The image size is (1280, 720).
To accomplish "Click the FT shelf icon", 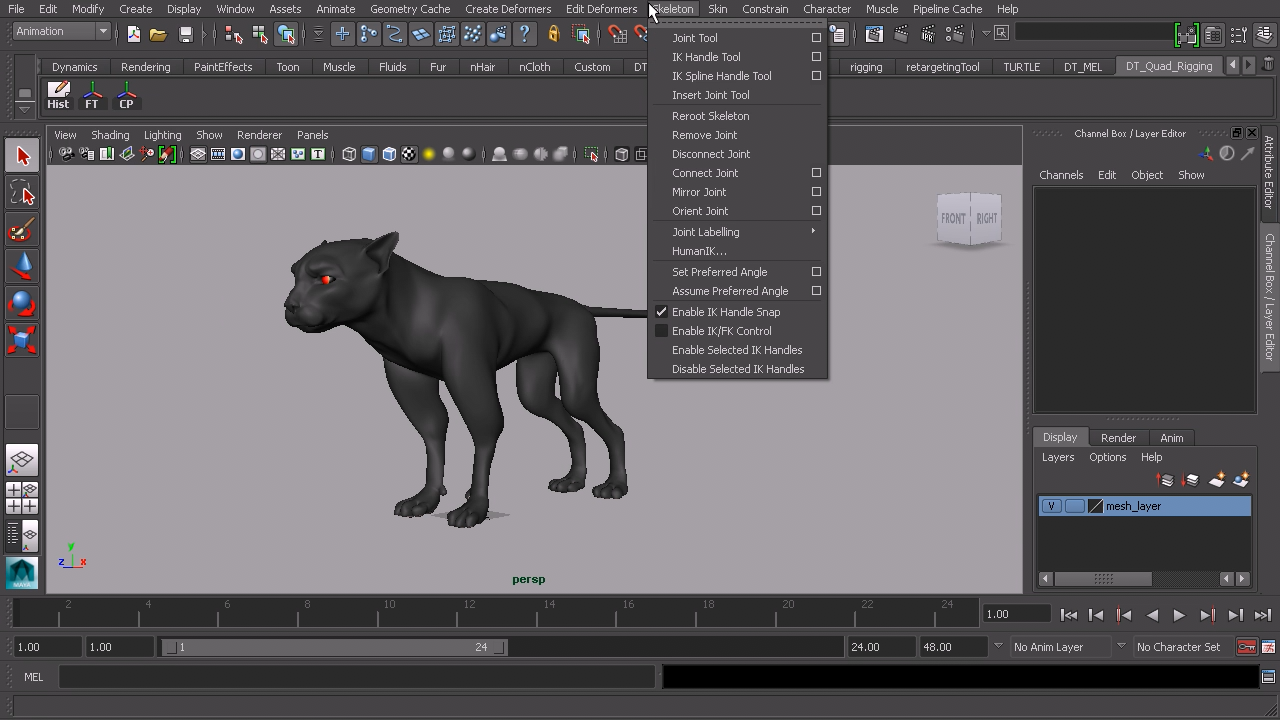I will (x=92, y=96).
